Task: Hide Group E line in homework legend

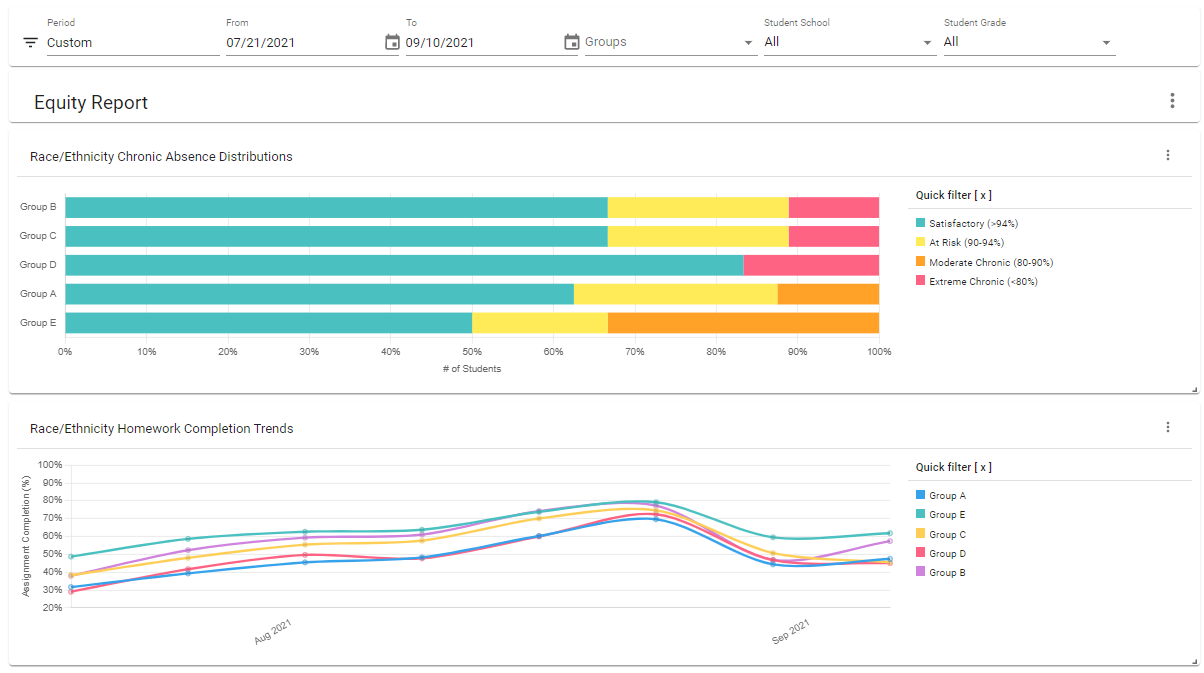Action: [947, 515]
